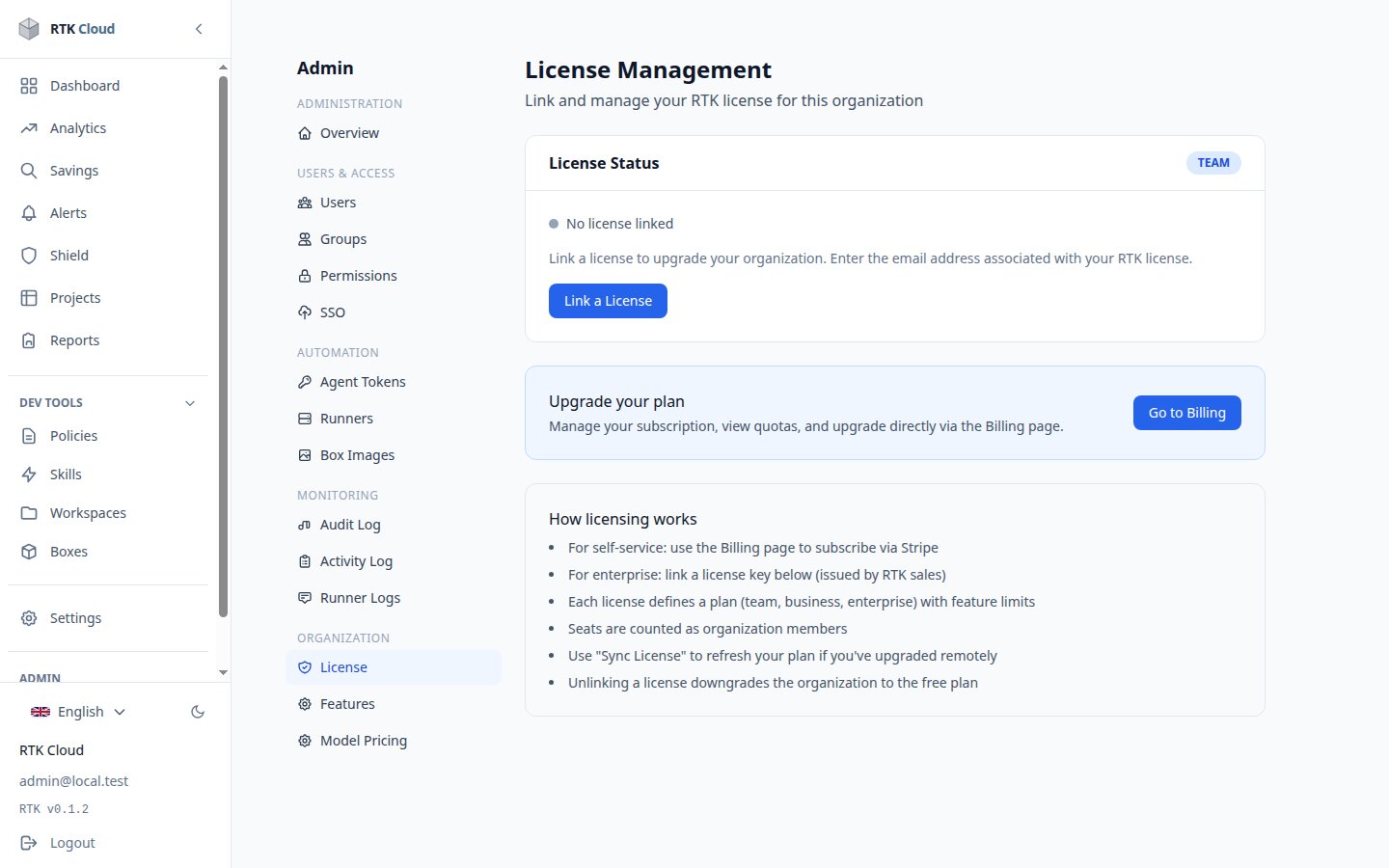Click the Link a License button
This screenshot has width=1389, height=868.
tap(608, 301)
